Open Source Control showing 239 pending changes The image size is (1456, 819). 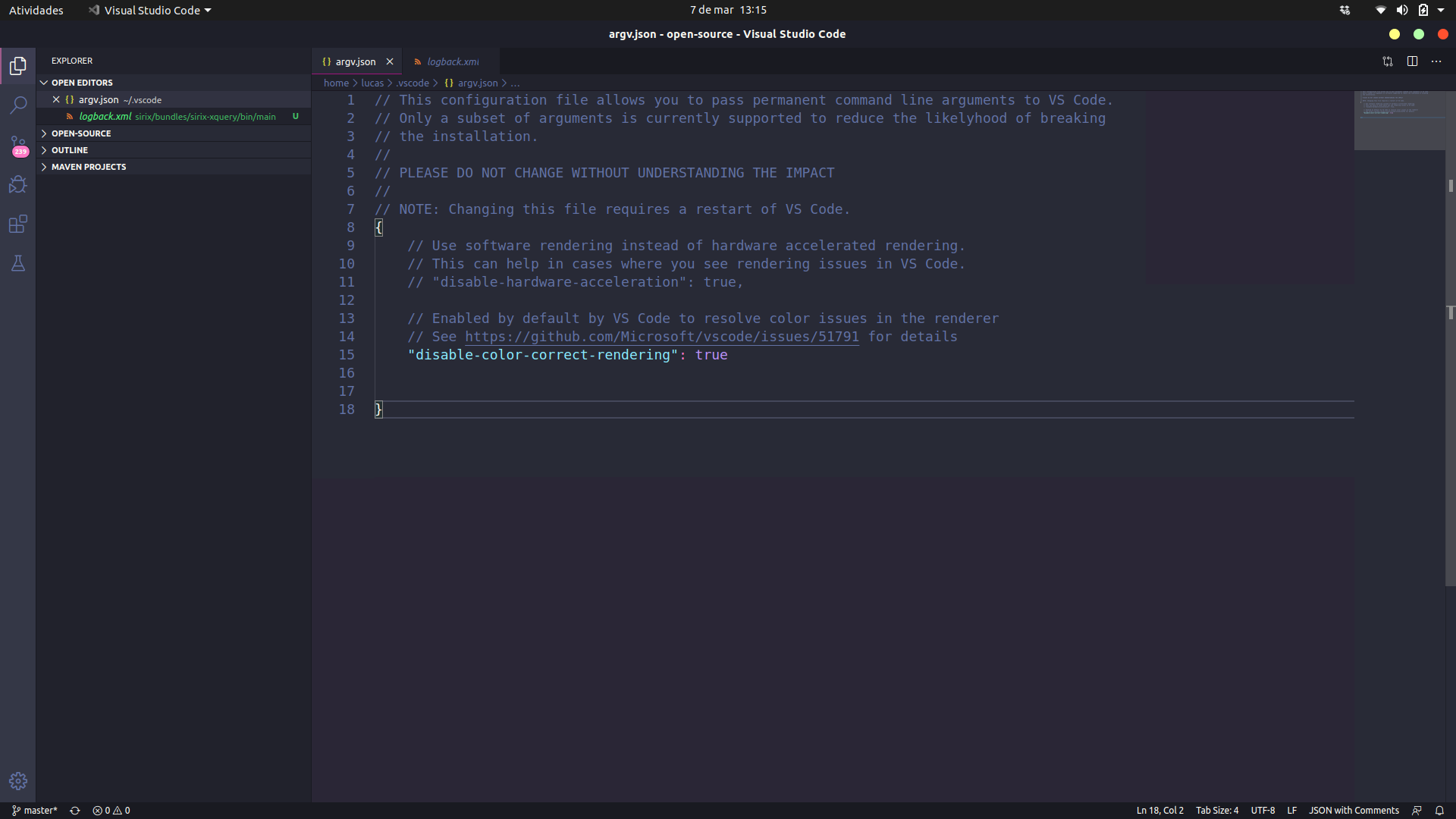click(18, 146)
